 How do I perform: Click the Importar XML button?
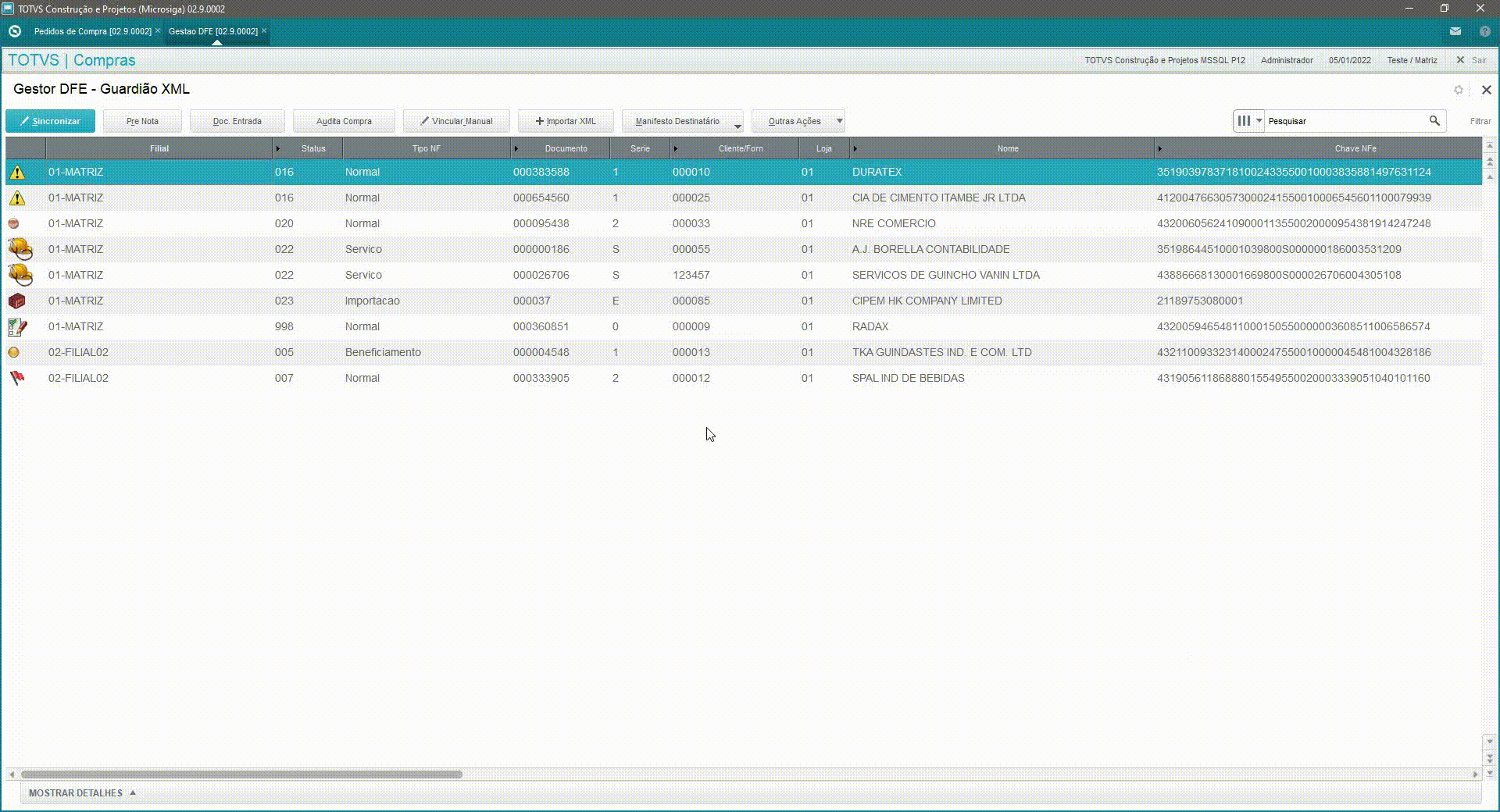pos(566,121)
